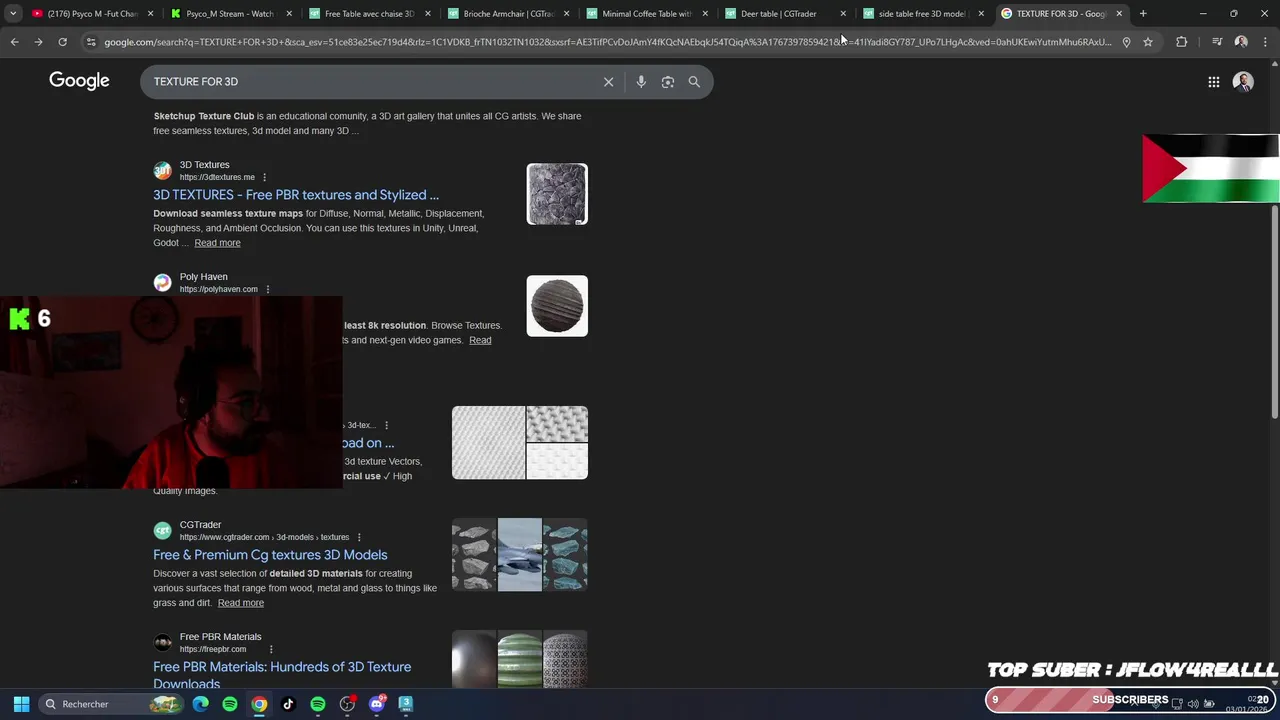Open Google Lens image search icon

point(668,82)
